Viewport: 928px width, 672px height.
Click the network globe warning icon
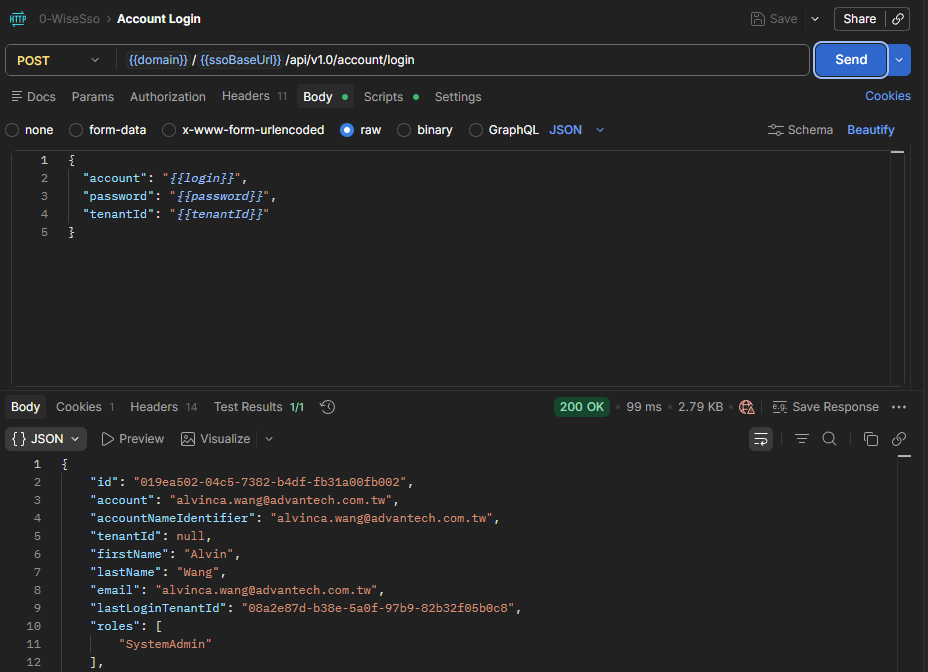(x=747, y=407)
